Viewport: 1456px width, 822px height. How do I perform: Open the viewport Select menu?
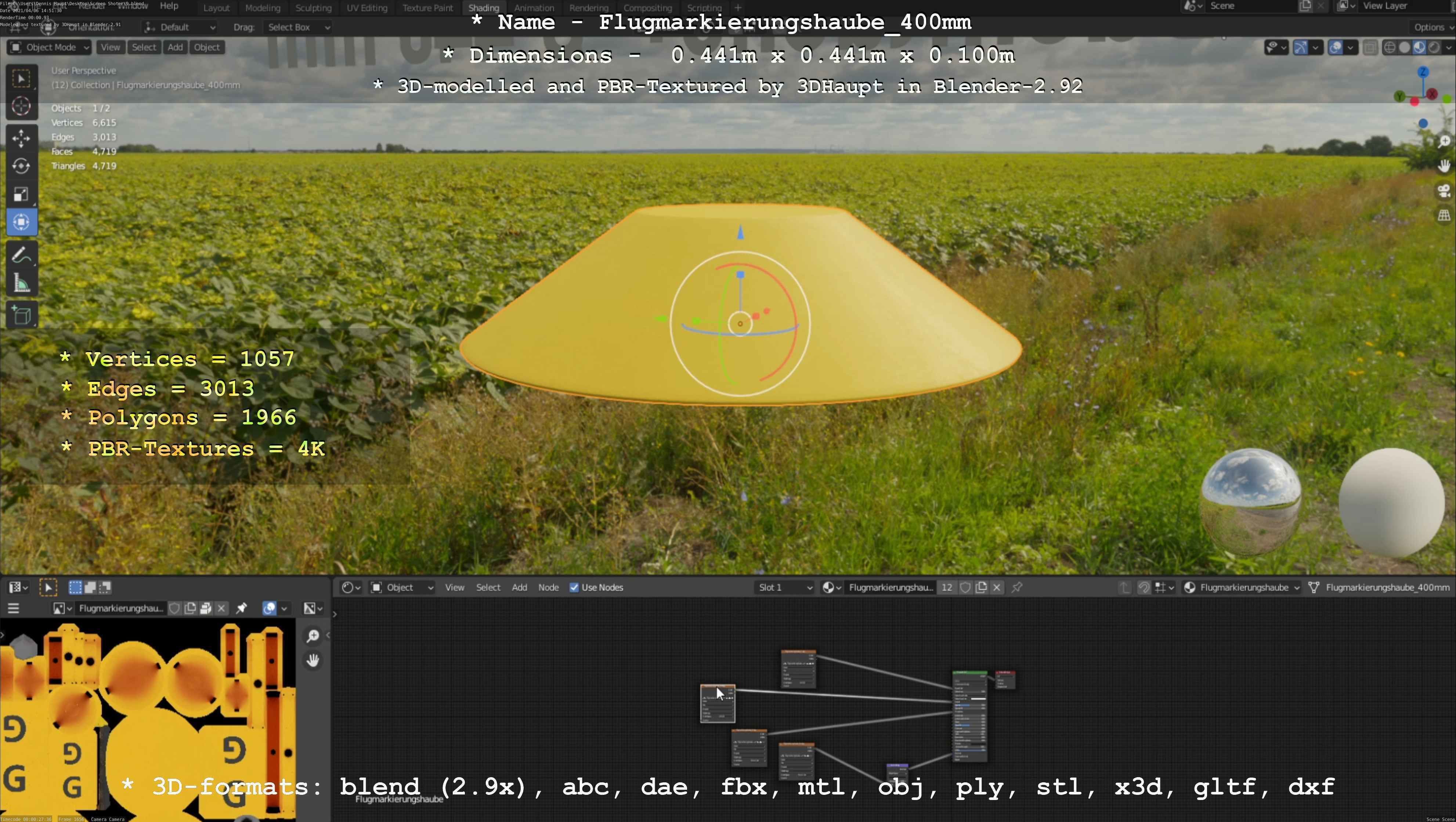(x=144, y=47)
